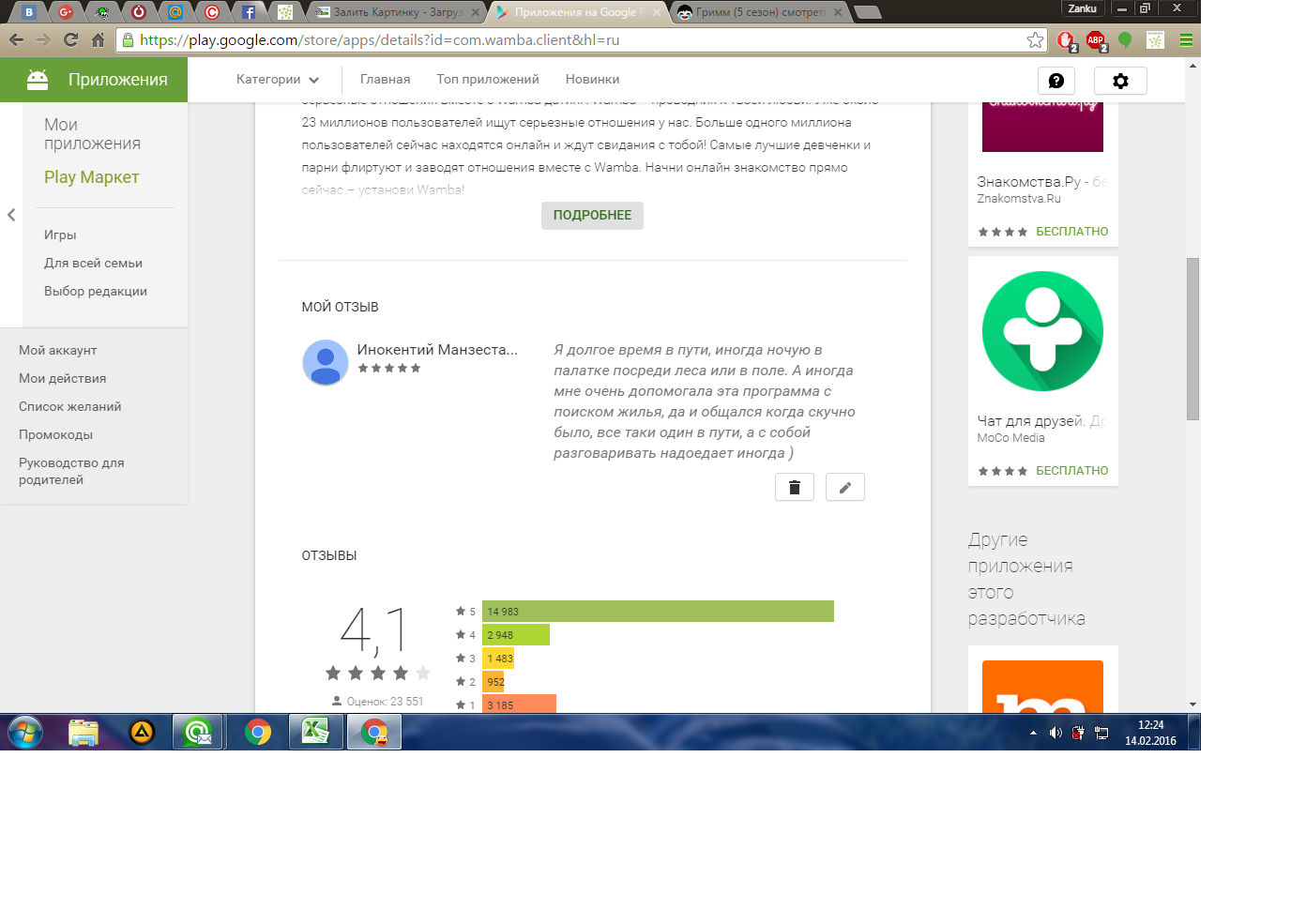
Task: Expand the Категории dropdown
Action: coord(278,80)
